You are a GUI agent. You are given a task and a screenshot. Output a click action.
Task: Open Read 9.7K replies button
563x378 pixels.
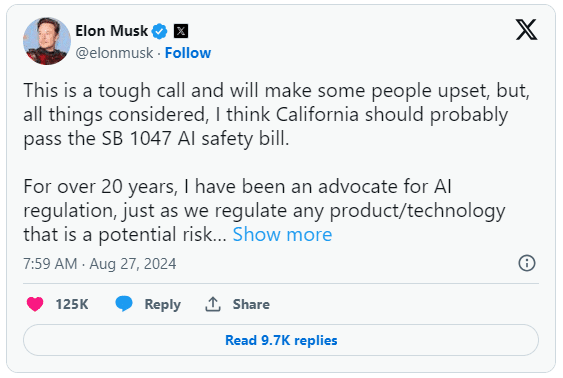[281, 340]
